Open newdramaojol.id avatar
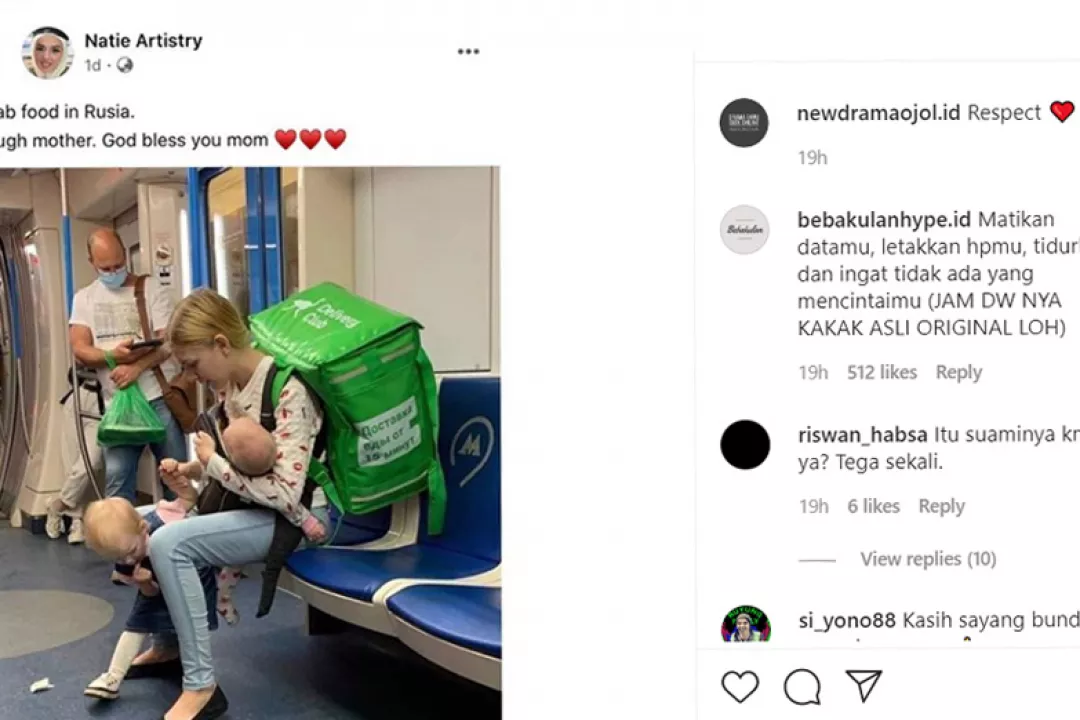 point(744,123)
